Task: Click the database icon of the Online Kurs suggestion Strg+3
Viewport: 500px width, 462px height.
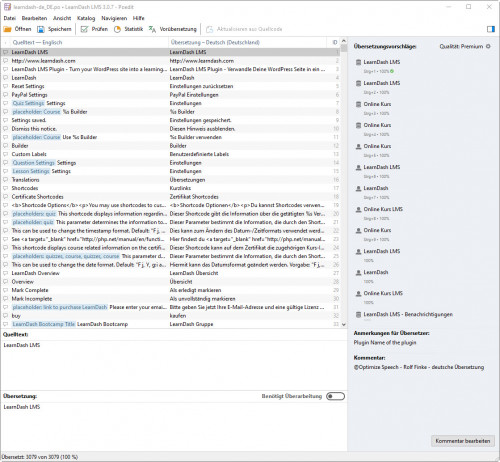Action: (358, 104)
